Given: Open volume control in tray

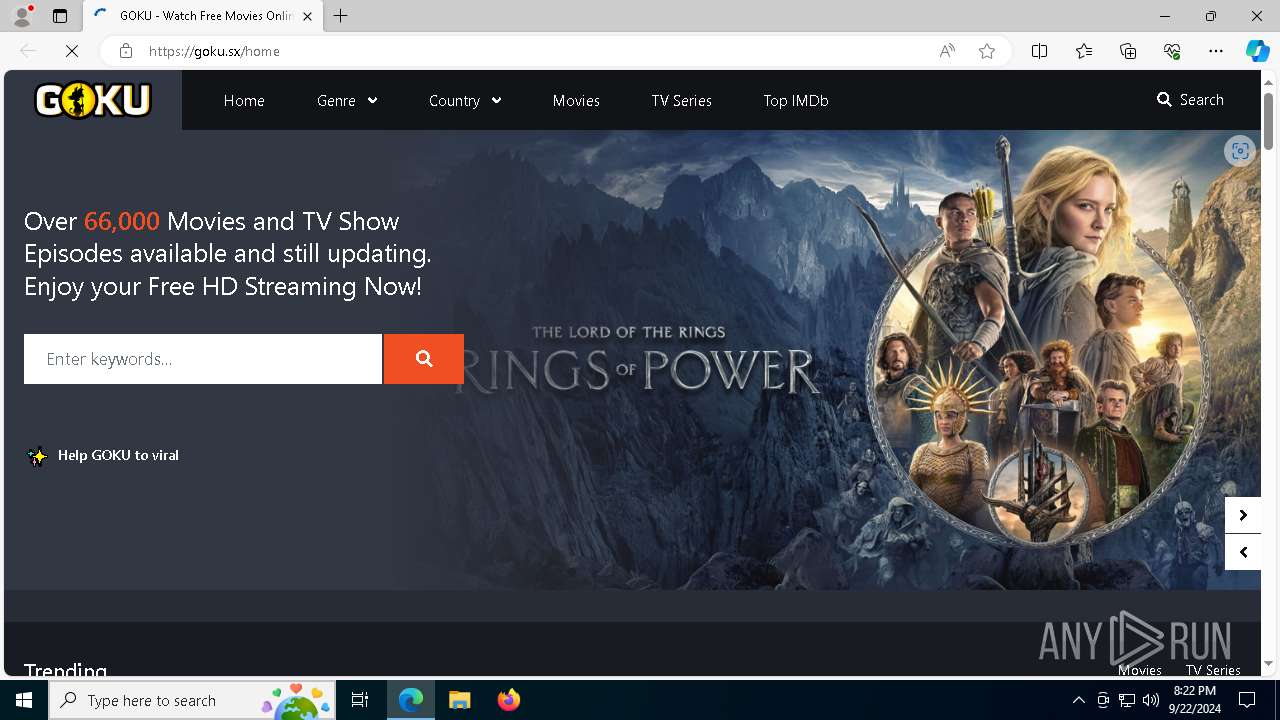Looking at the screenshot, I should tap(1151, 700).
